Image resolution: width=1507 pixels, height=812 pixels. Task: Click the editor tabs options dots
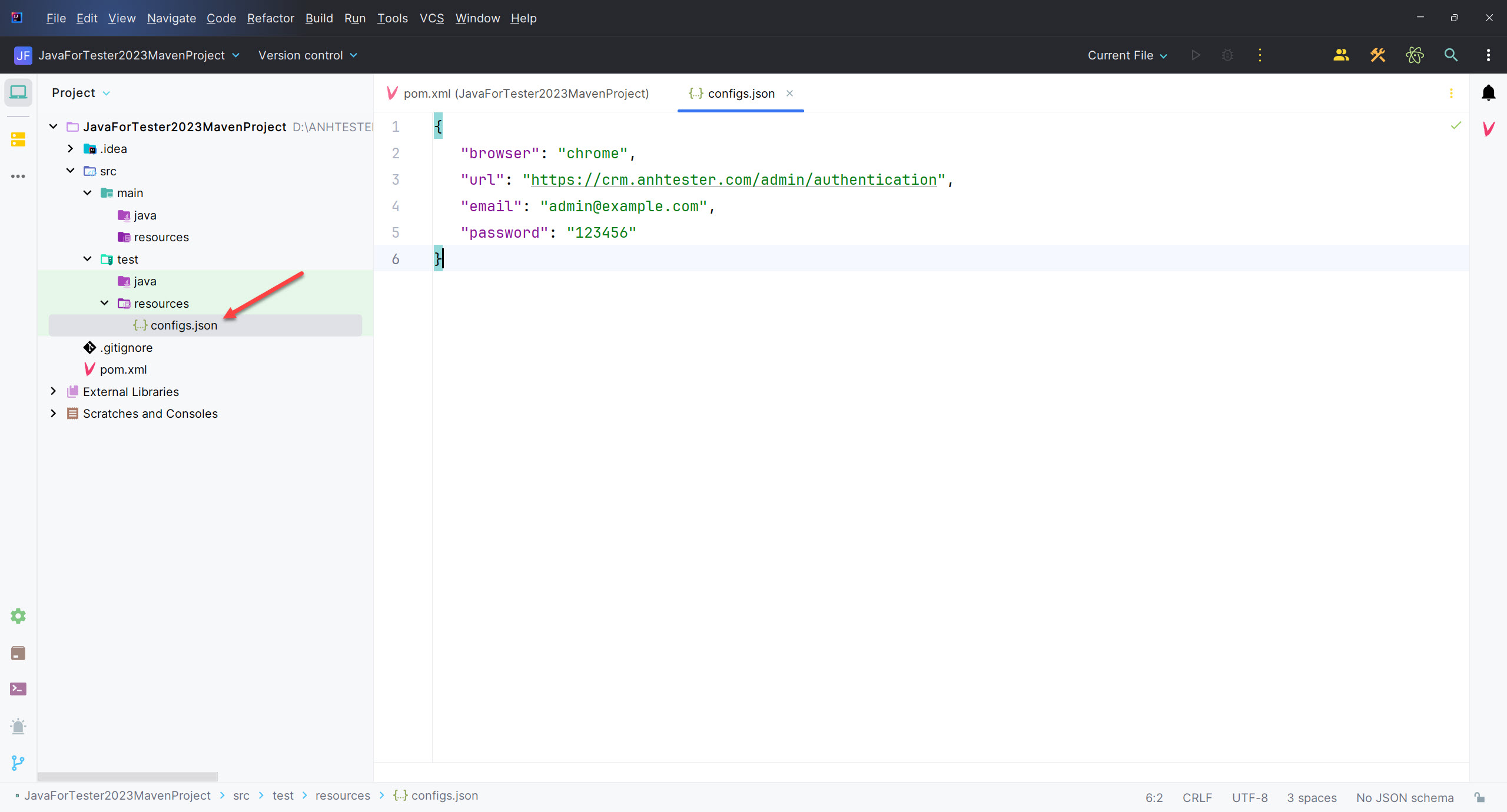(1451, 93)
